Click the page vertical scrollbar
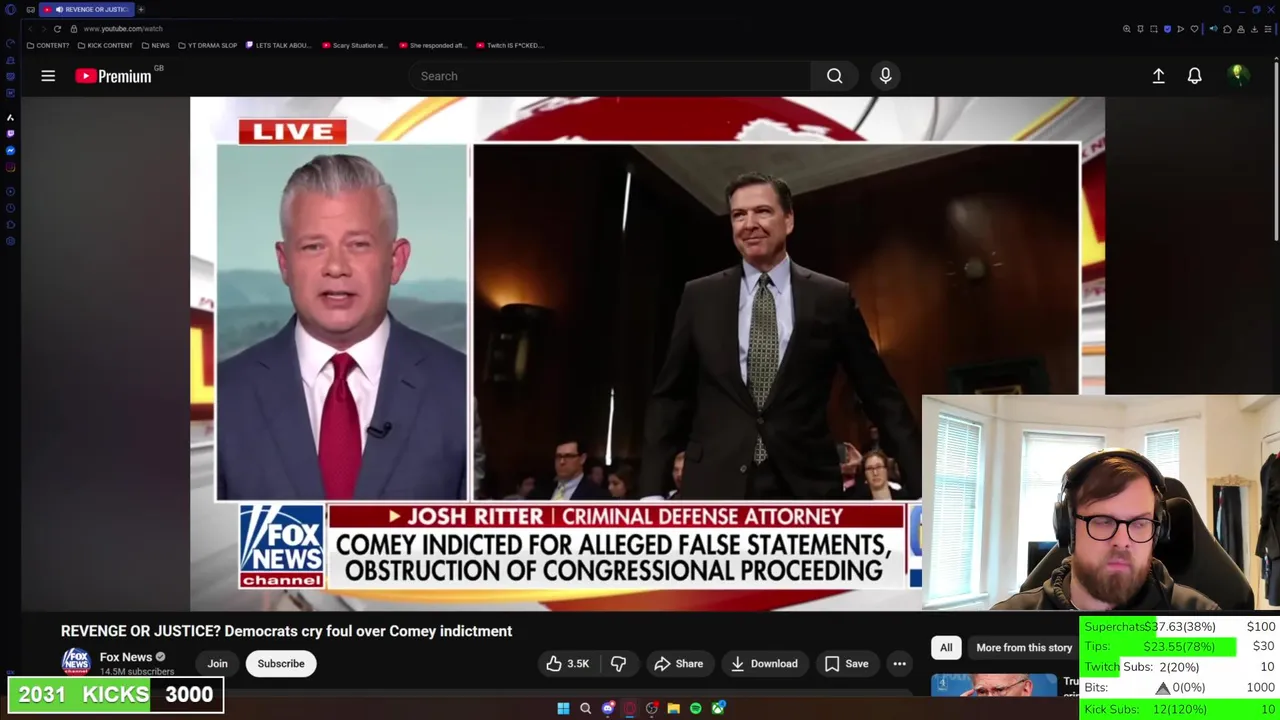Screen dimensions: 1280x720 point(1277,150)
